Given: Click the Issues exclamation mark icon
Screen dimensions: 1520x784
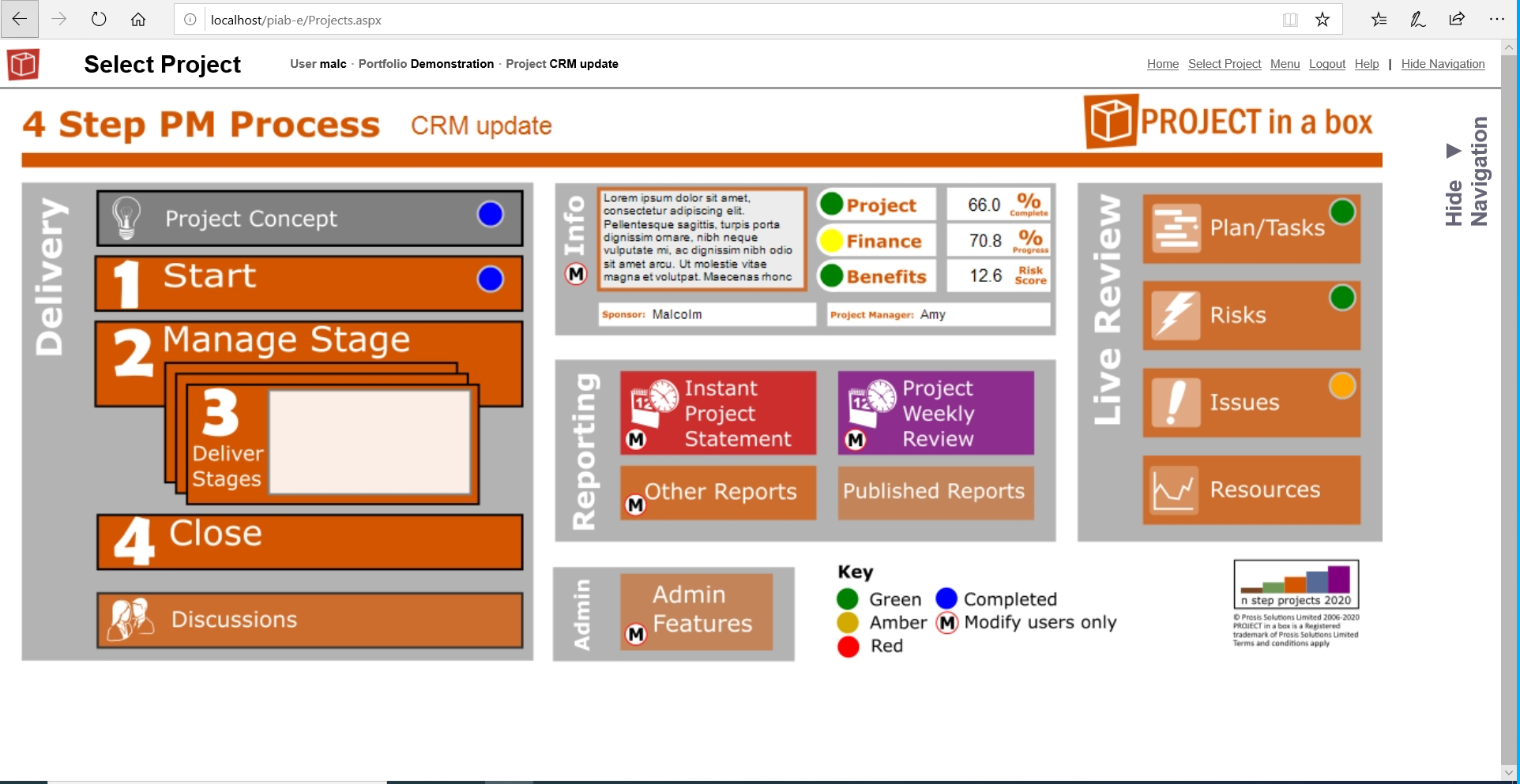Looking at the screenshot, I should pos(1176,402).
